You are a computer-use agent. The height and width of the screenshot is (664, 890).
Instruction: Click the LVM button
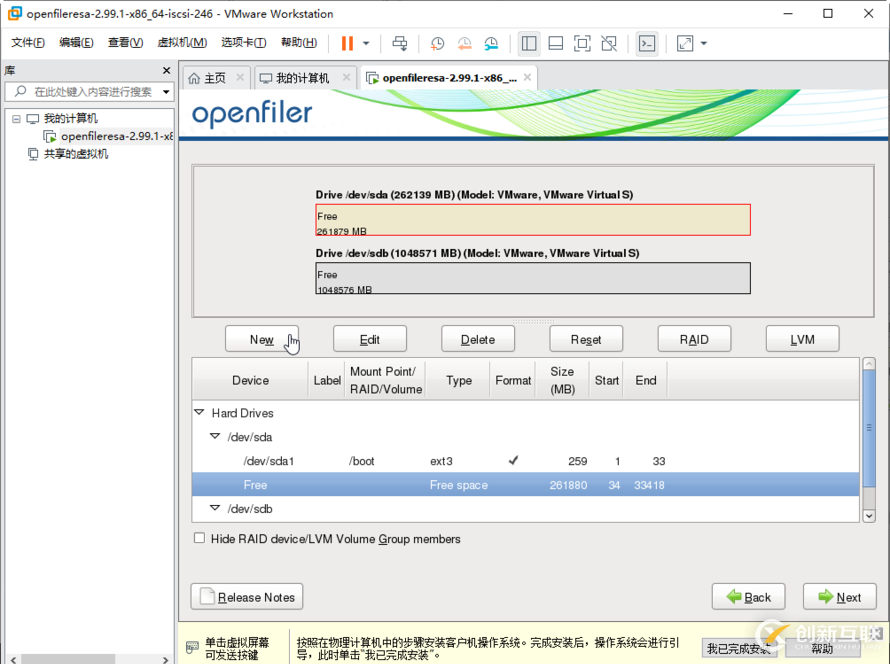click(x=802, y=339)
